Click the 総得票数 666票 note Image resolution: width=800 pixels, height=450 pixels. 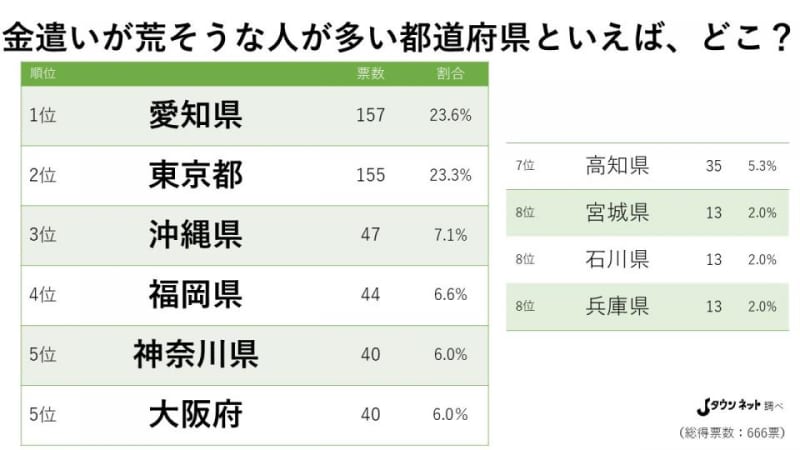732,433
